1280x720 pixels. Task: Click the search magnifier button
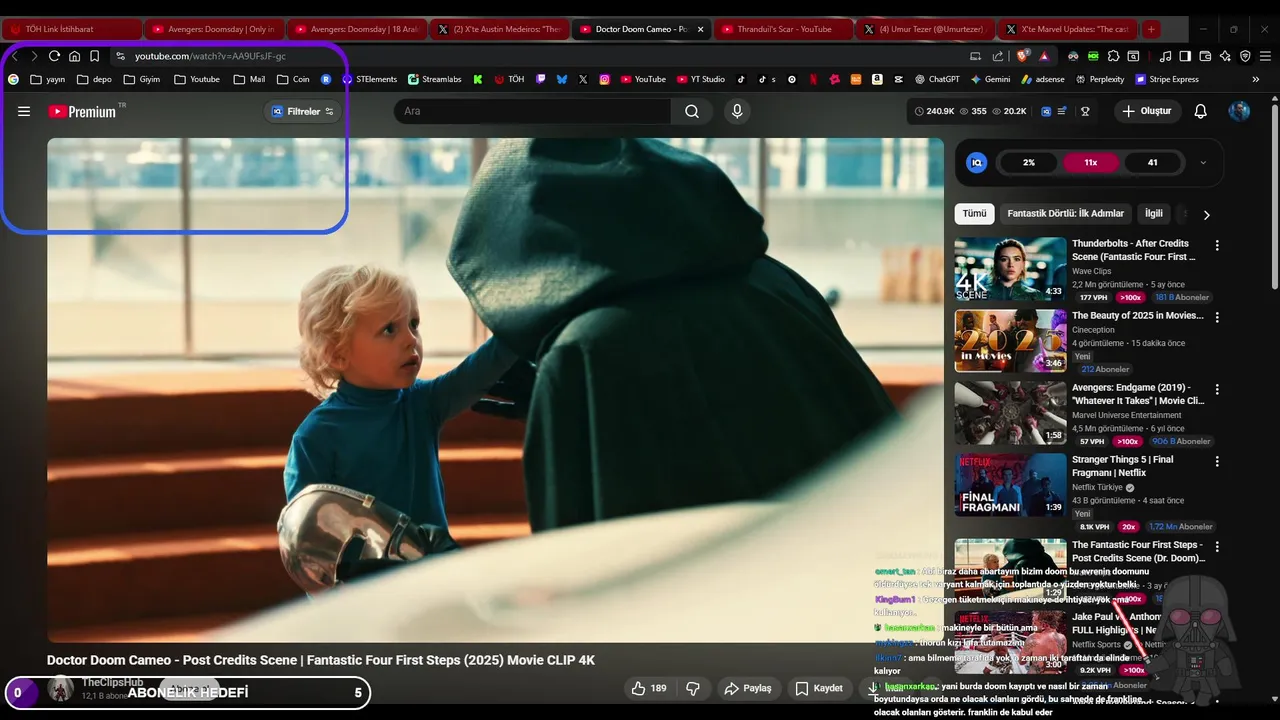point(692,111)
